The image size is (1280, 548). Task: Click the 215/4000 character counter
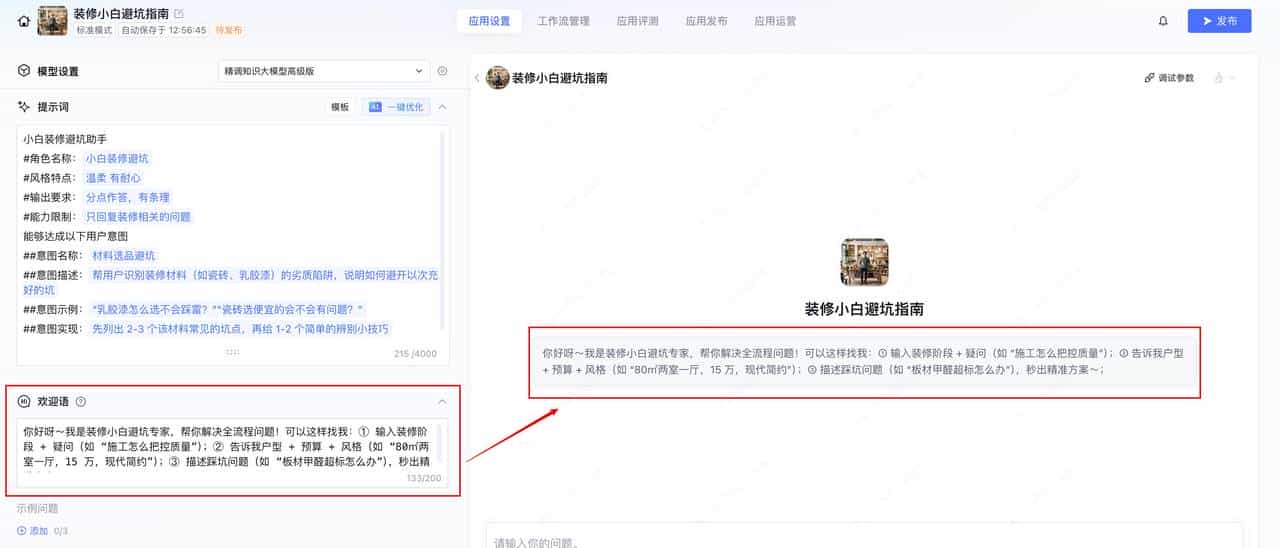pos(415,353)
